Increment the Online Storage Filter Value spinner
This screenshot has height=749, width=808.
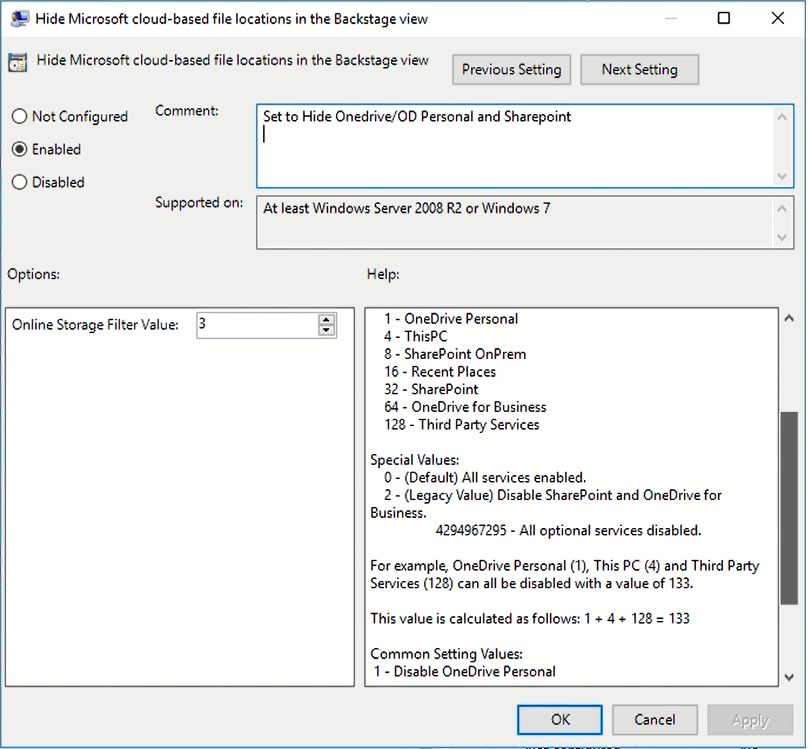pyautogui.click(x=326, y=319)
